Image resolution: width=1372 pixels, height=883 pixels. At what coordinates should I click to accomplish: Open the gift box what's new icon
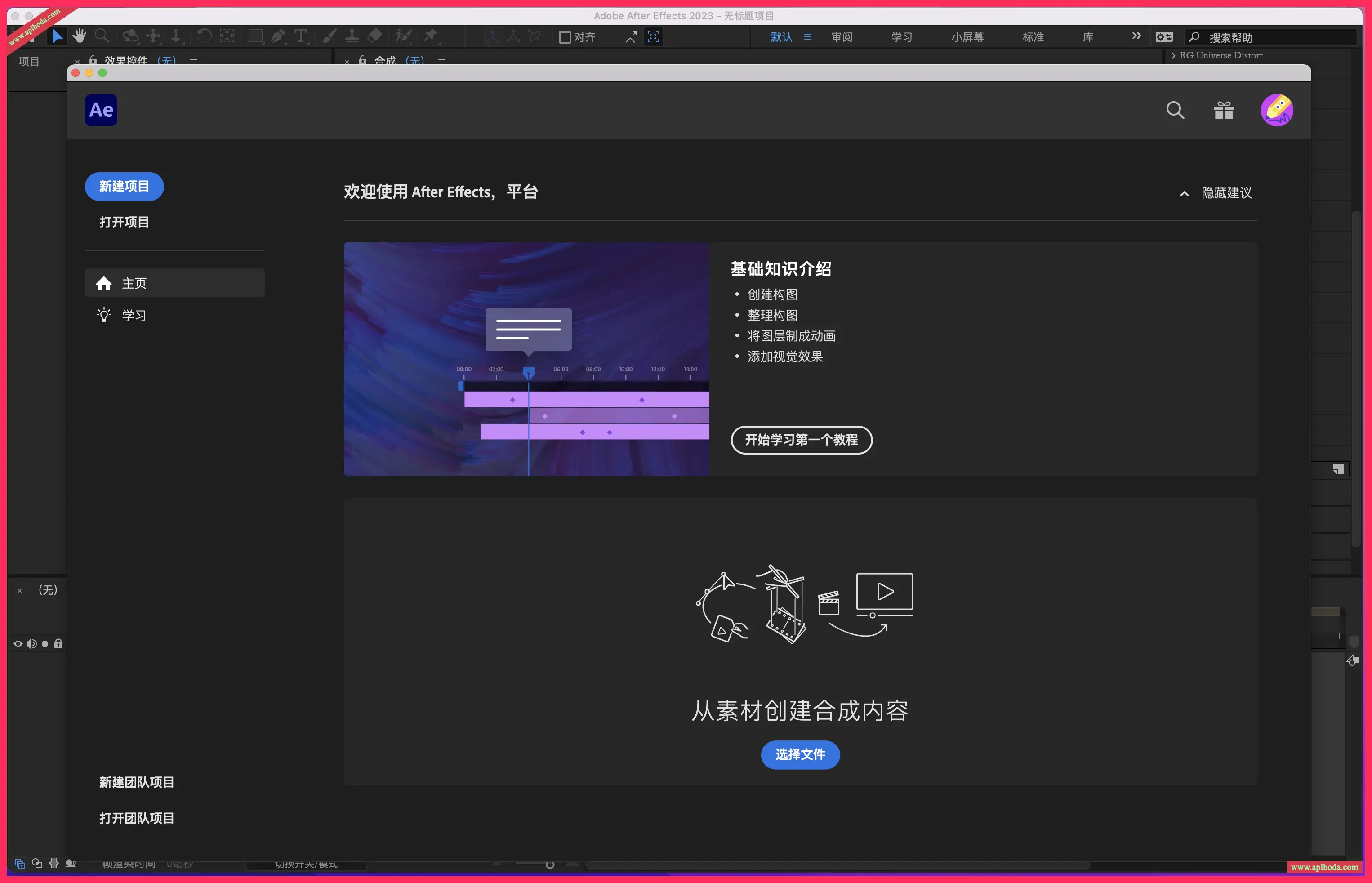click(x=1224, y=110)
